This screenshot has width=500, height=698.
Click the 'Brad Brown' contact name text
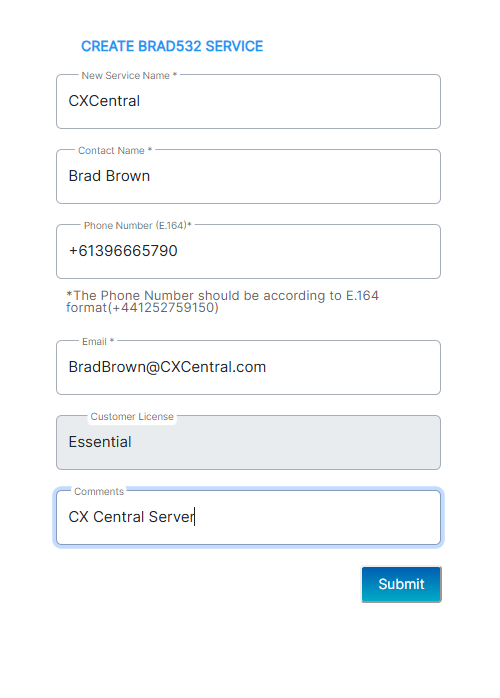point(109,176)
